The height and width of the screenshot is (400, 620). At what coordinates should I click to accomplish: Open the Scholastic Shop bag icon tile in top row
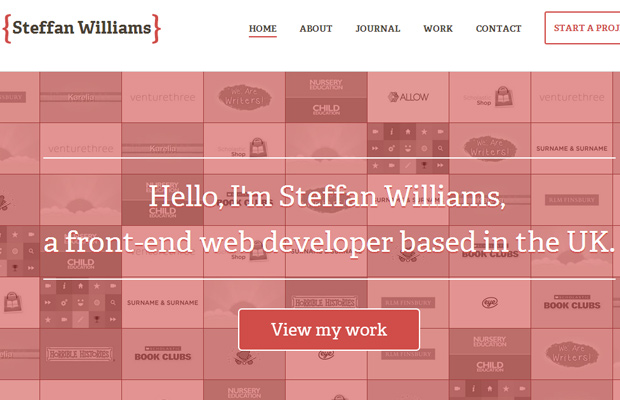(490, 97)
